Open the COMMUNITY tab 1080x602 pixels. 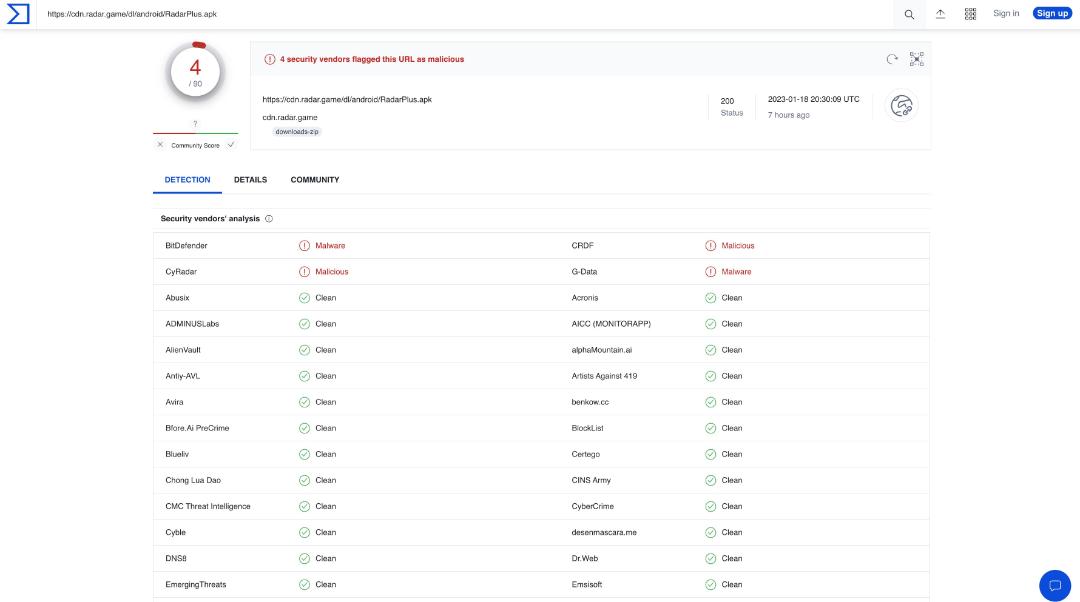click(315, 180)
